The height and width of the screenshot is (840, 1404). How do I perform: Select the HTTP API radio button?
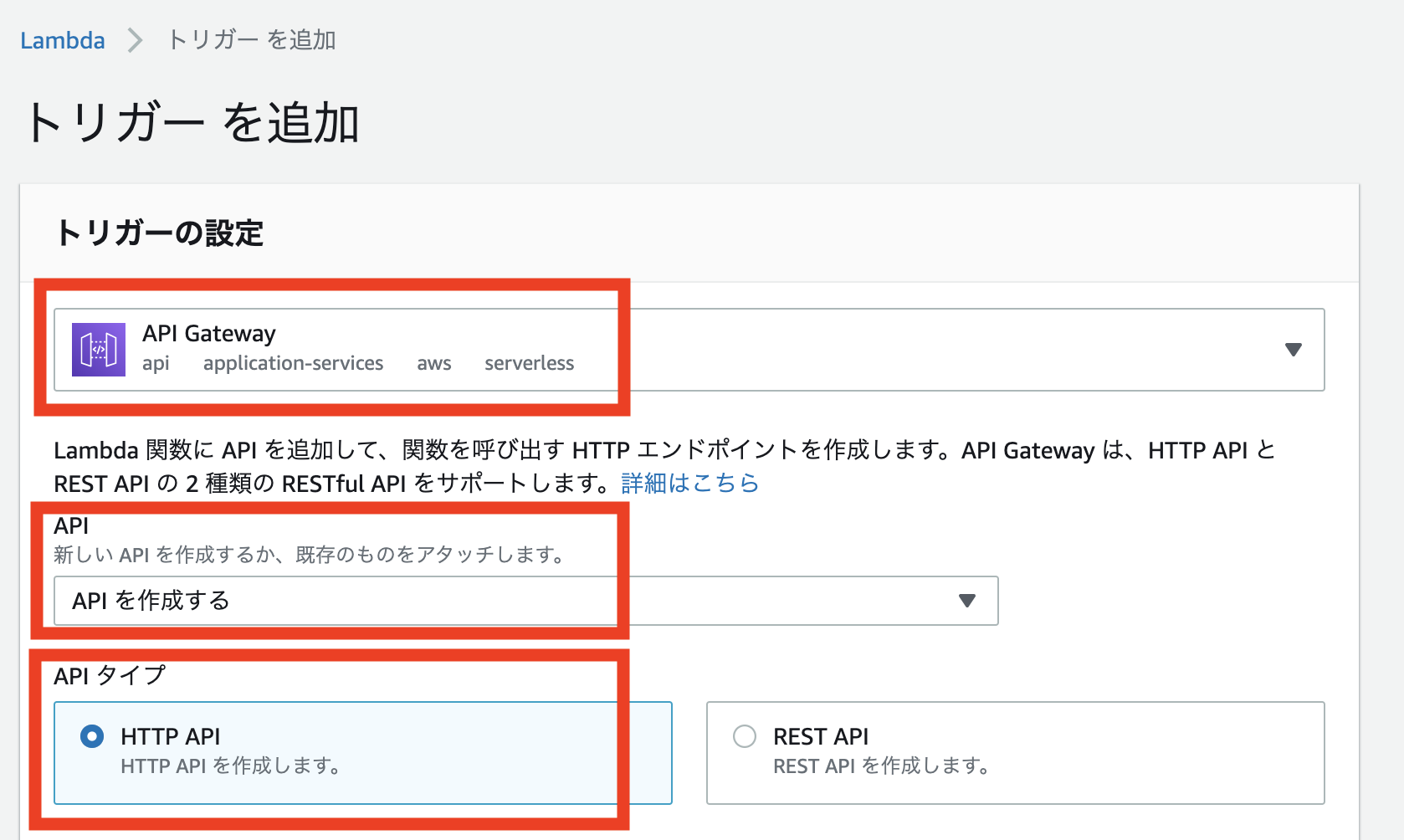(x=92, y=736)
